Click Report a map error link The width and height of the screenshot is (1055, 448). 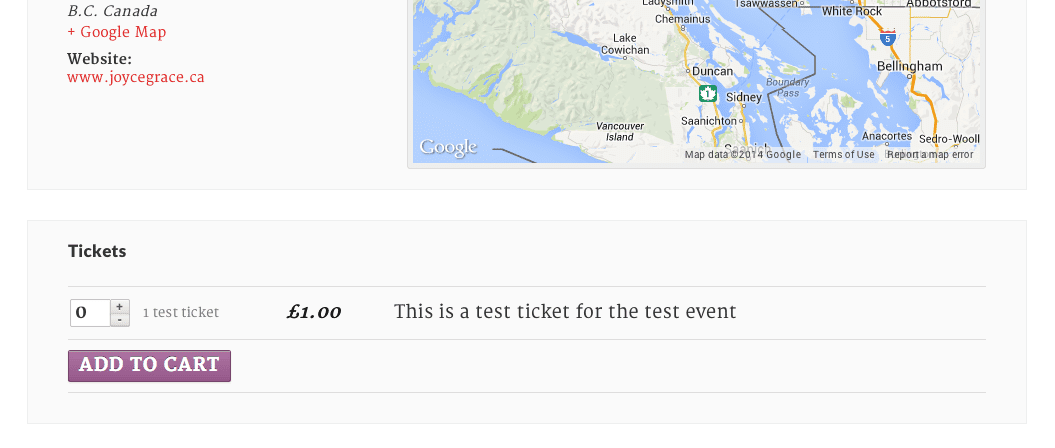(931, 155)
